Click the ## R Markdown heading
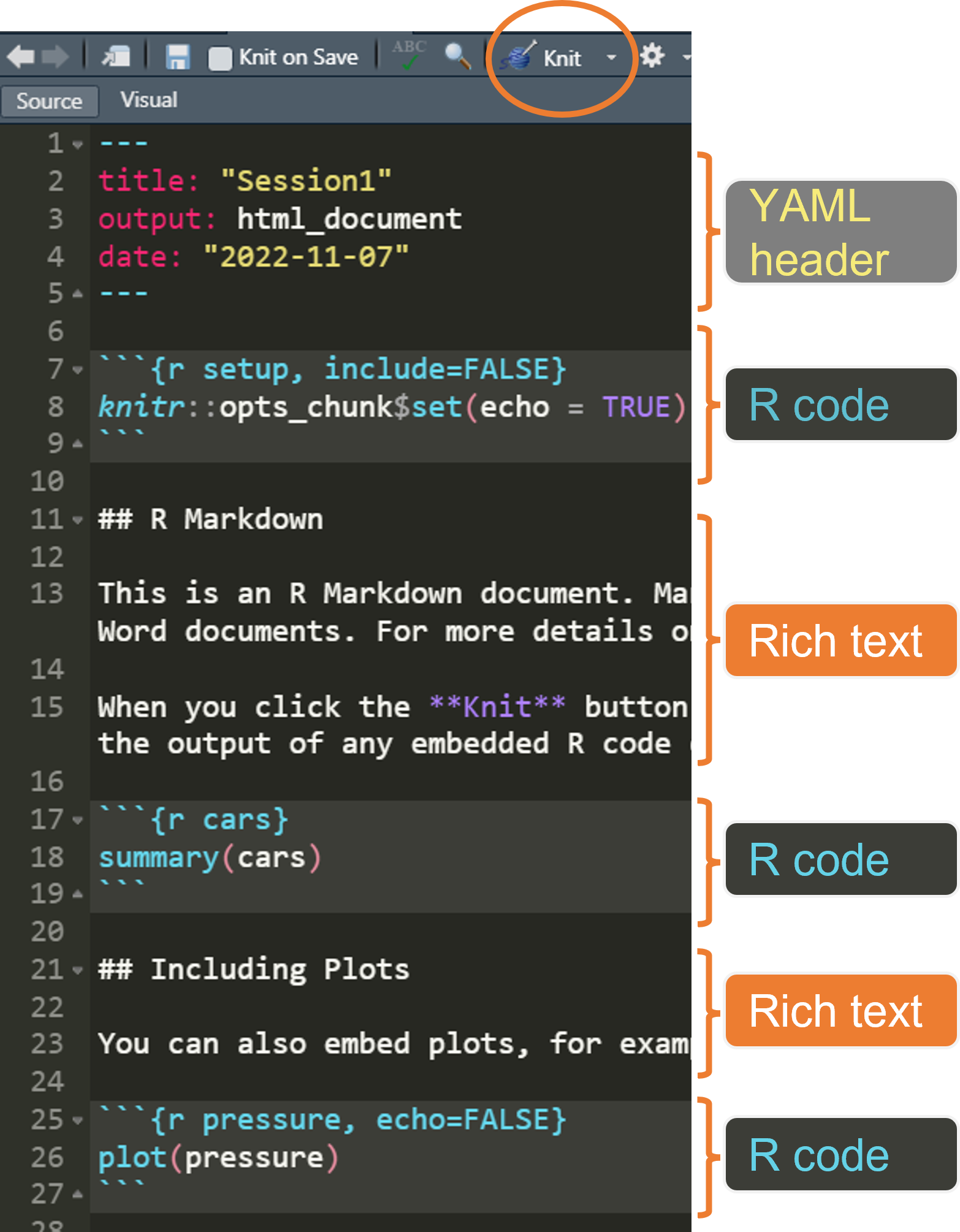 click(210, 519)
